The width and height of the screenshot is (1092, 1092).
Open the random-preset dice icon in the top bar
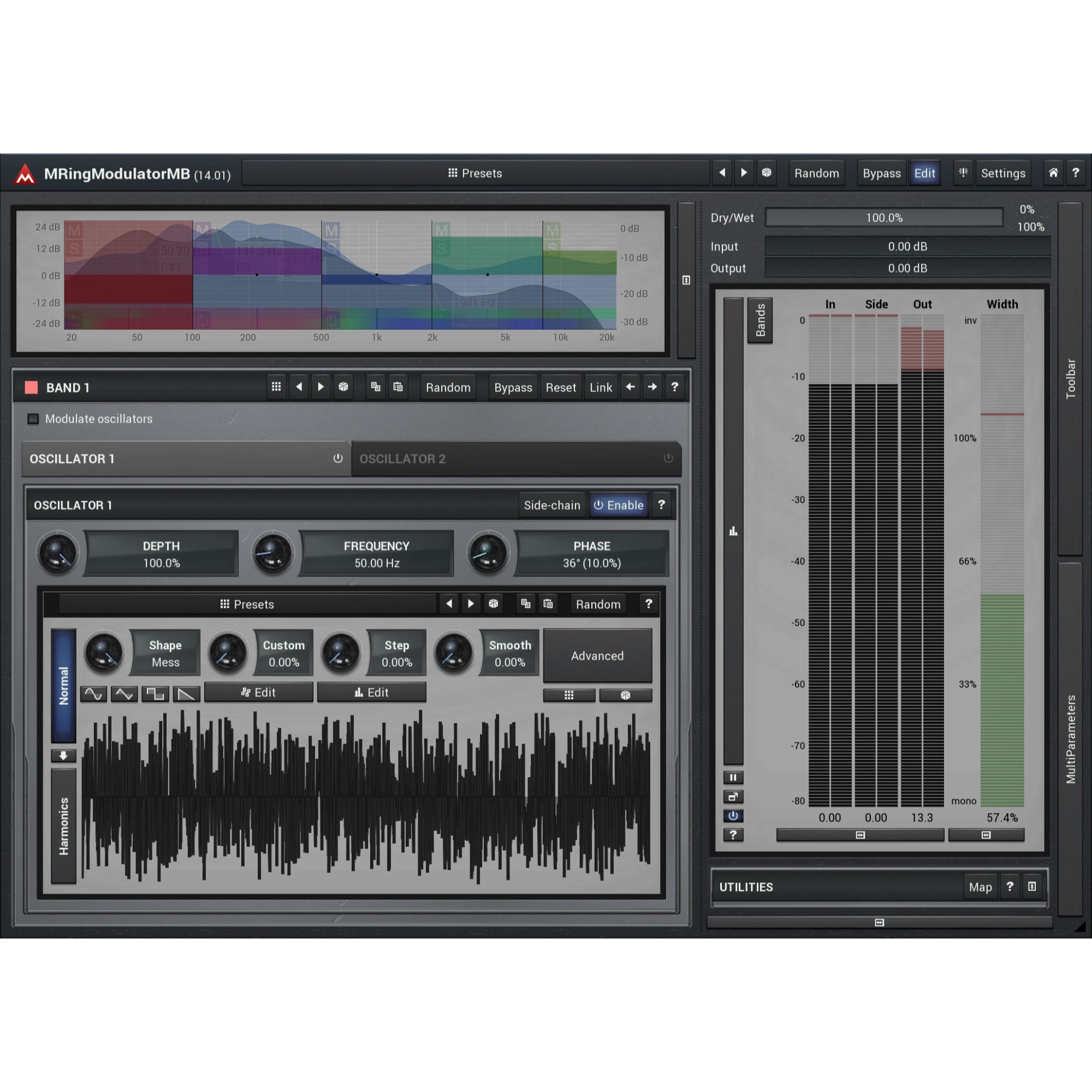pyautogui.click(x=767, y=173)
